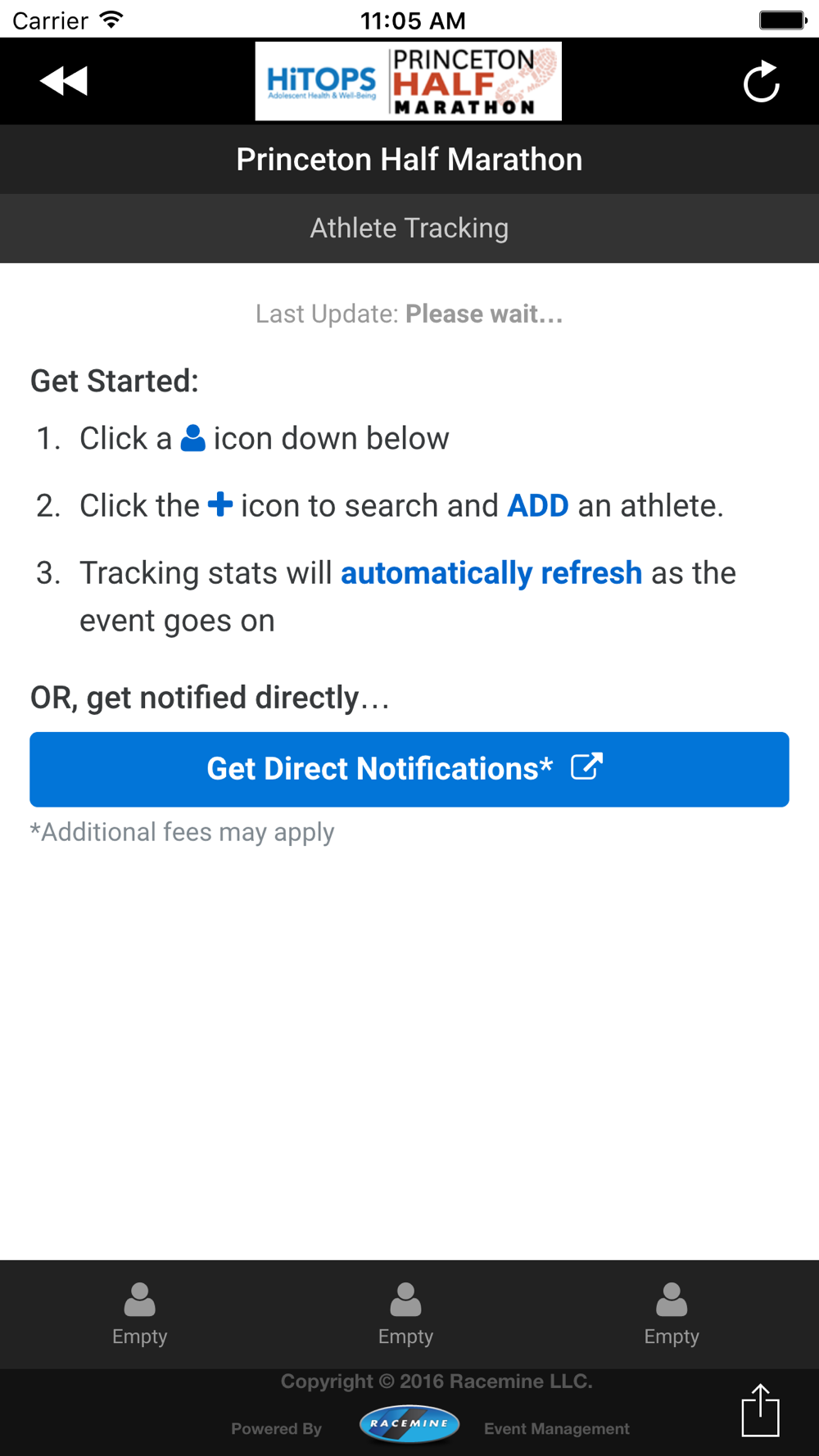The height and width of the screenshot is (1456, 819).
Task: Tap the Princeton Half Marathon title bar
Action: pyautogui.click(x=409, y=160)
